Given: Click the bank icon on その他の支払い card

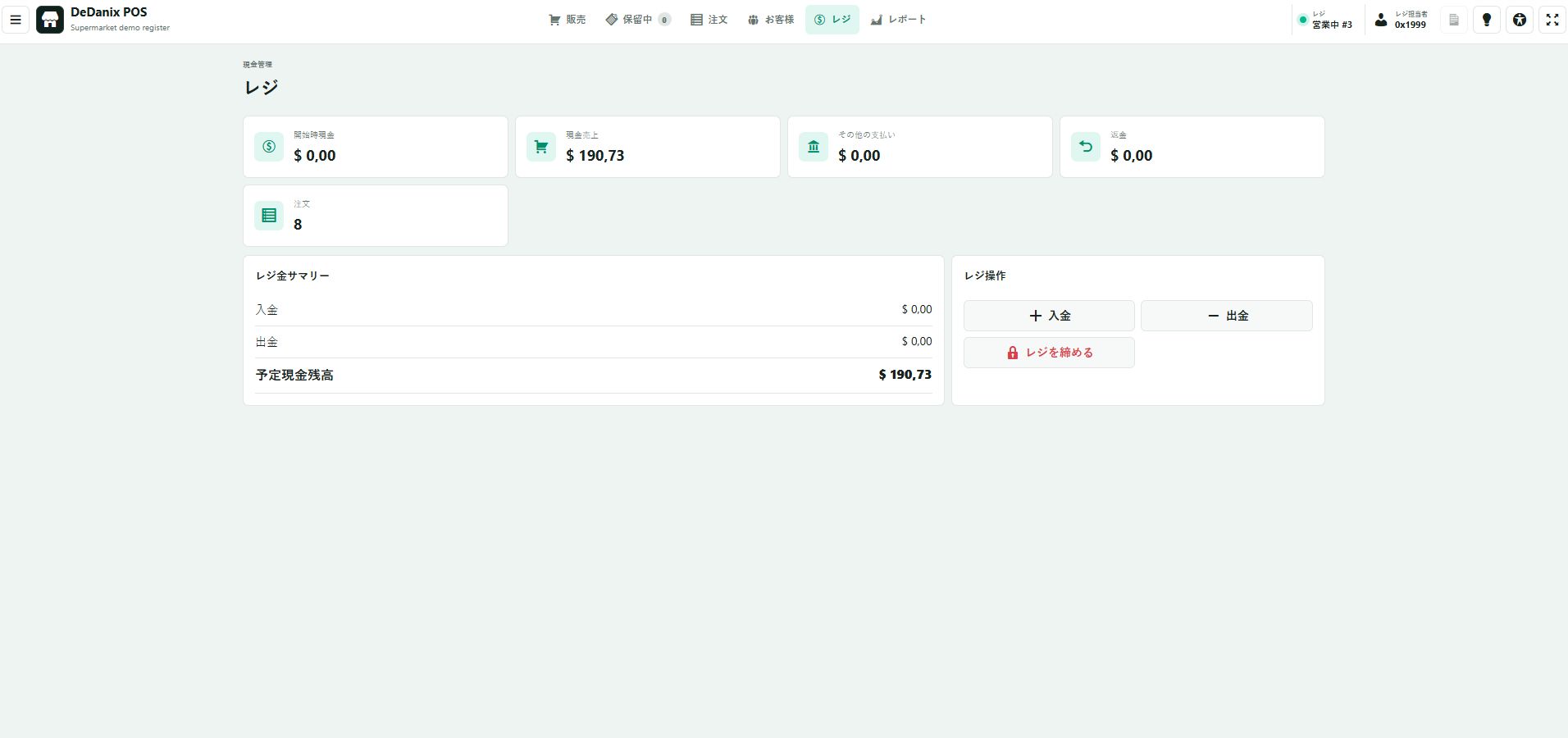Looking at the screenshot, I should (x=814, y=147).
